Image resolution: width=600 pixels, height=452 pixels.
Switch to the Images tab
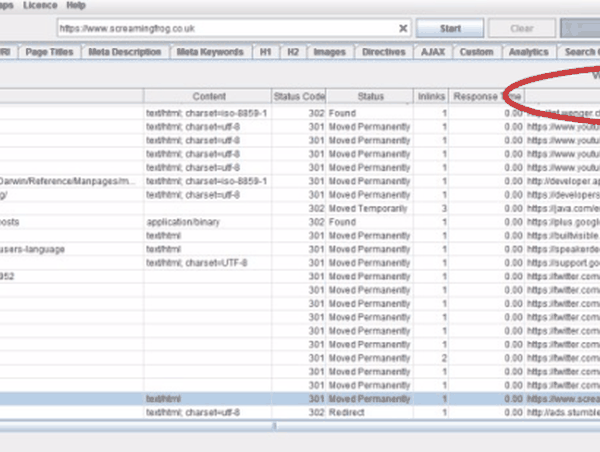[329, 52]
